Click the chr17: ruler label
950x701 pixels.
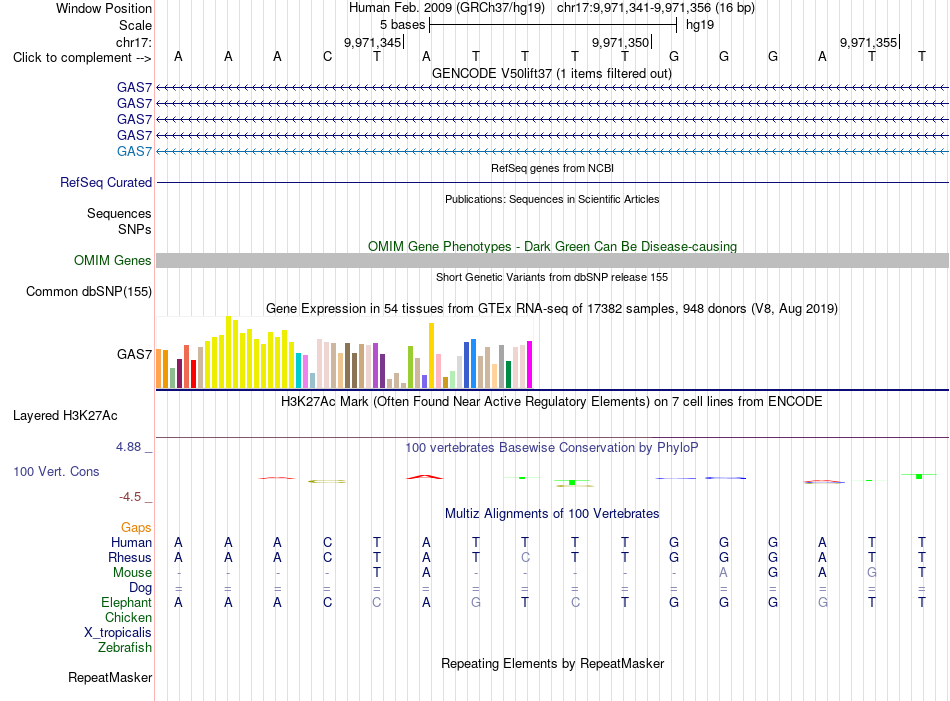tap(134, 42)
